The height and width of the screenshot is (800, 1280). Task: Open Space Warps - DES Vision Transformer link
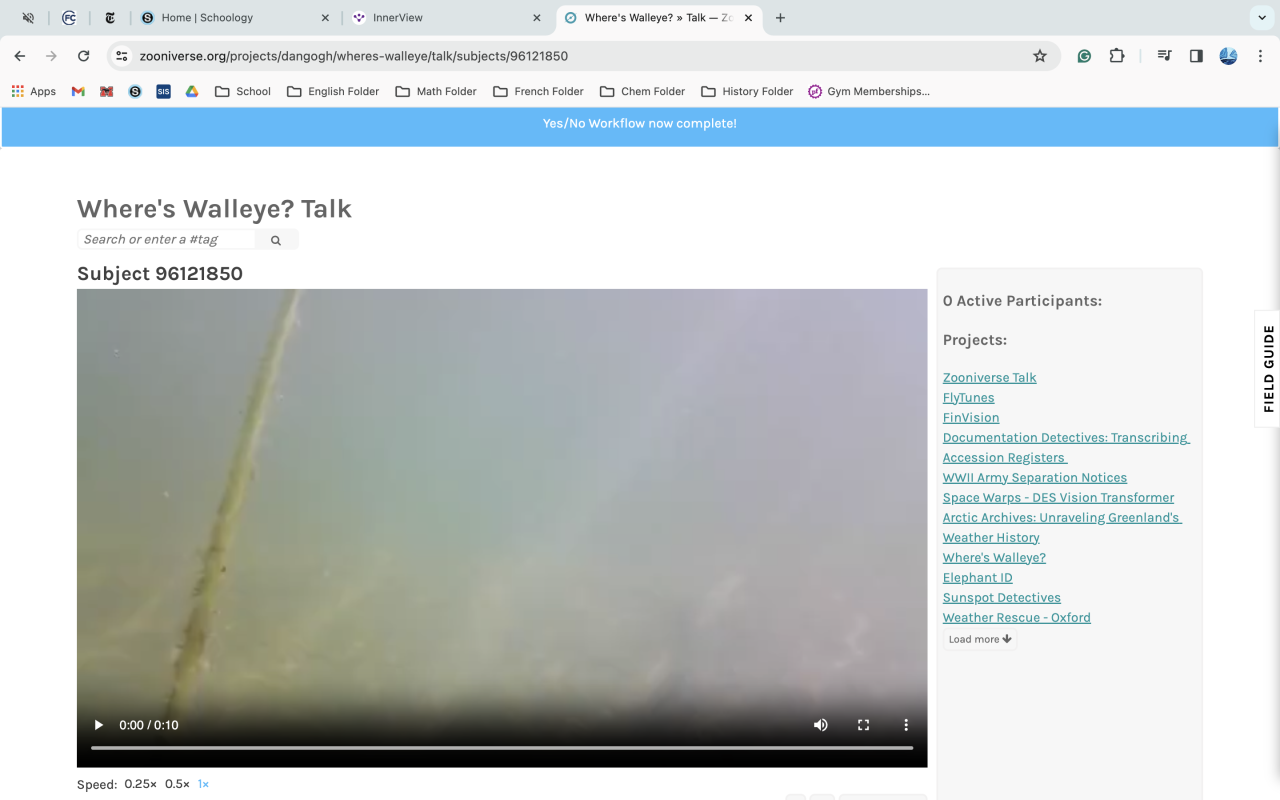point(1058,497)
